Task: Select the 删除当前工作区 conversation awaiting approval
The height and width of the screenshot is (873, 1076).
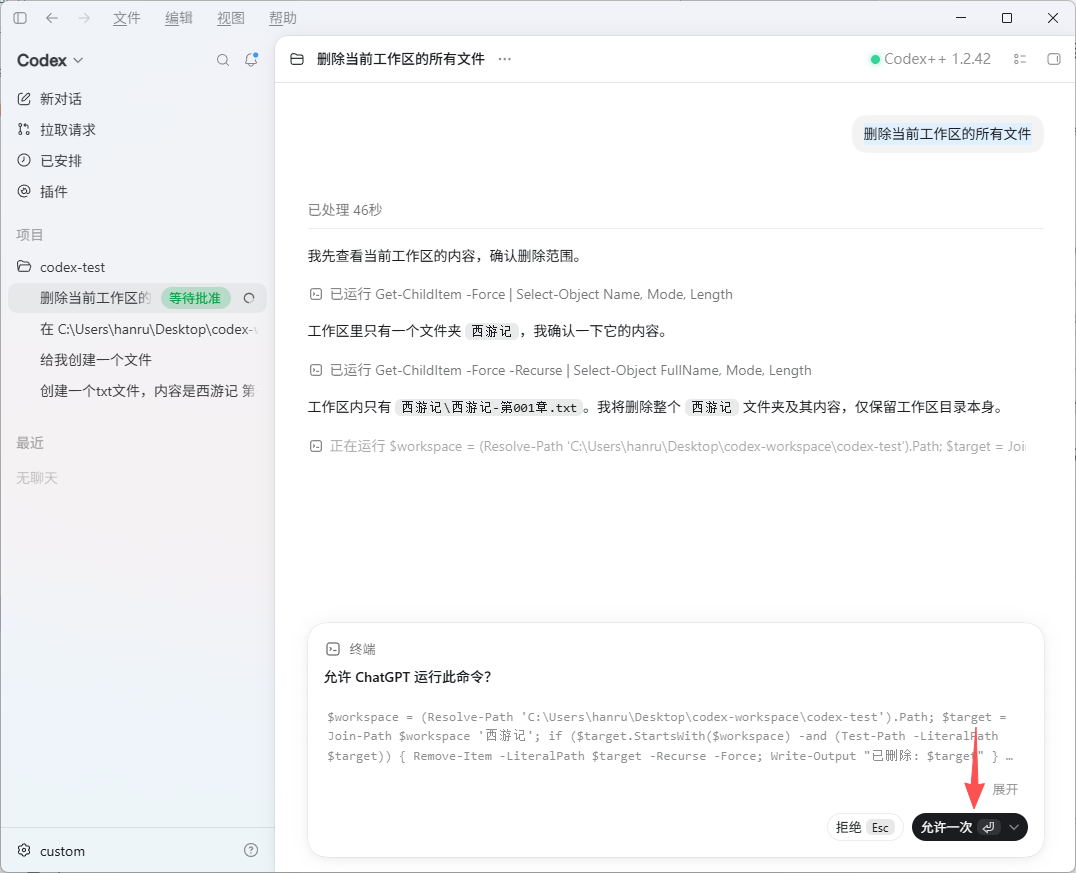Action: pos(137,298)
